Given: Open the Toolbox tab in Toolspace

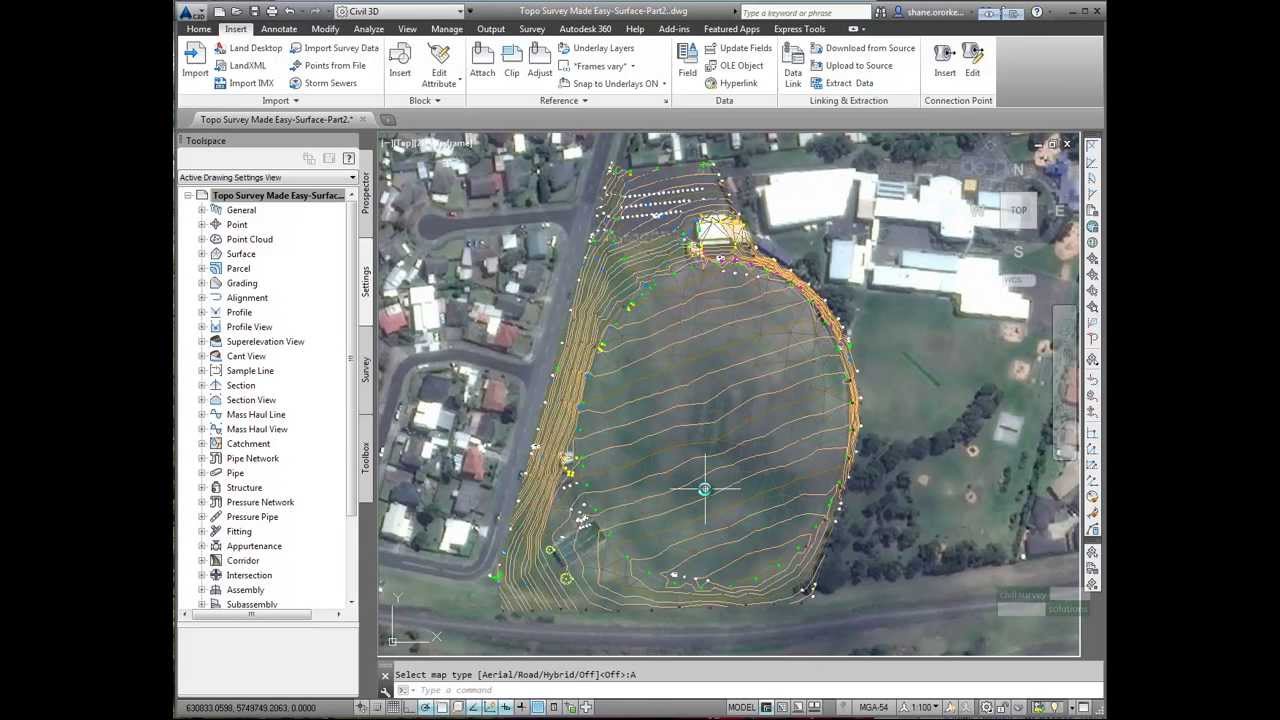Looking at the screenshot, I should [366, 456].
